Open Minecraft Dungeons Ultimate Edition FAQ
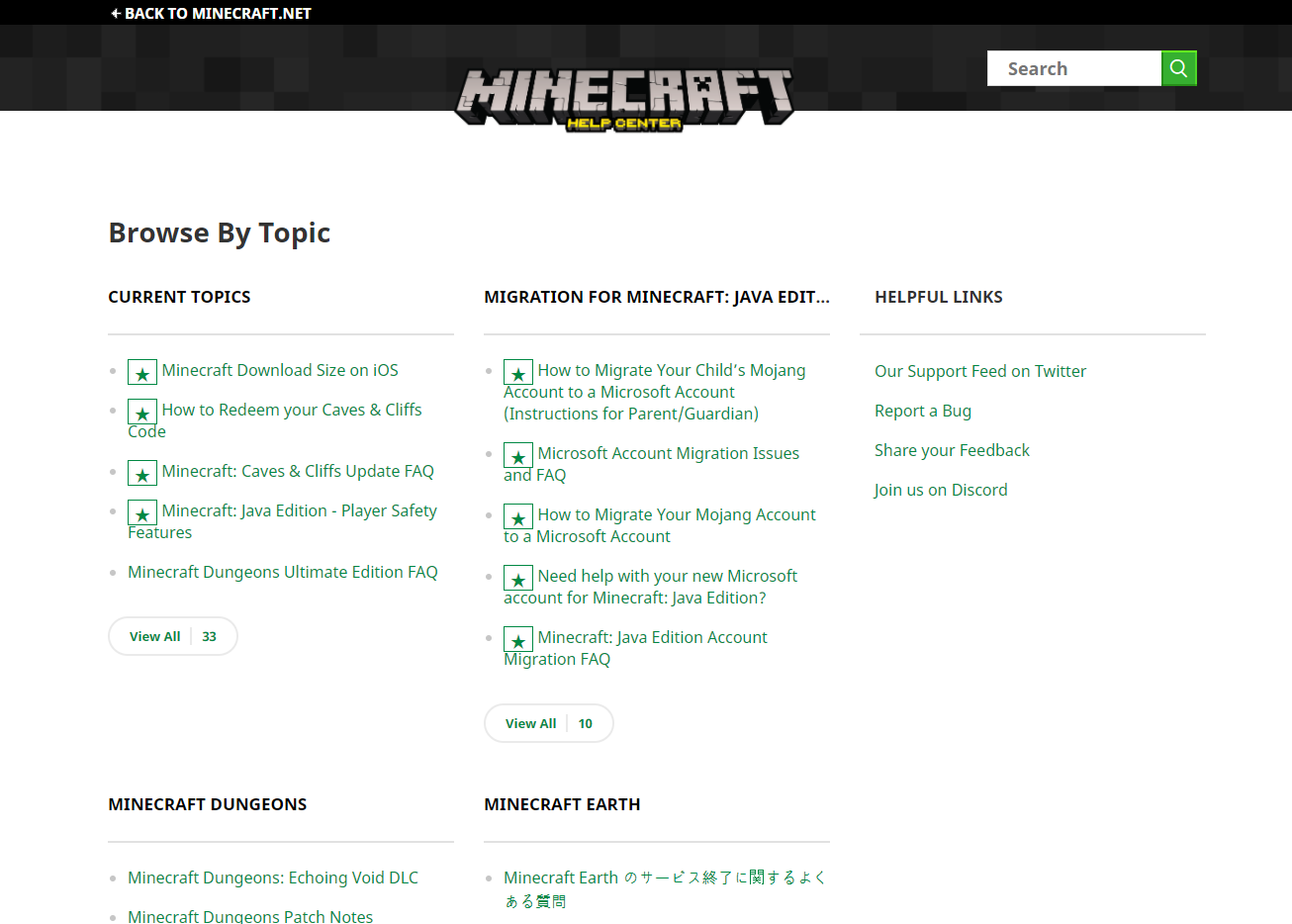This screenshot has width=1292, height=924. [283, 572]
